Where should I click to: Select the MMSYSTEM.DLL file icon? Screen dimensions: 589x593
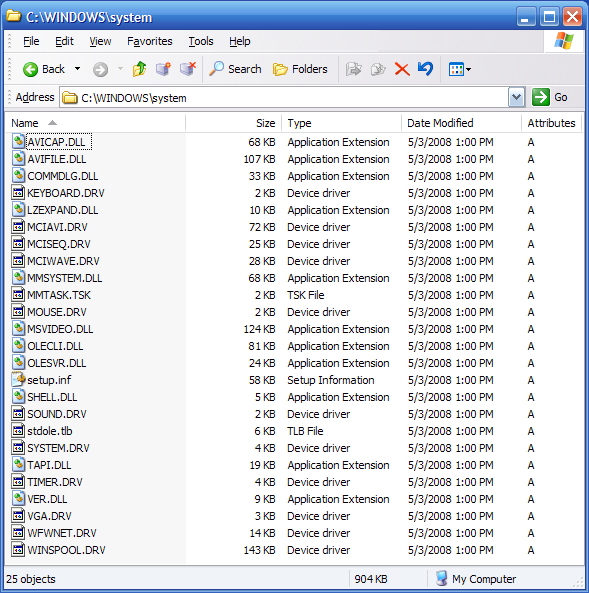(x=18, y=278)
